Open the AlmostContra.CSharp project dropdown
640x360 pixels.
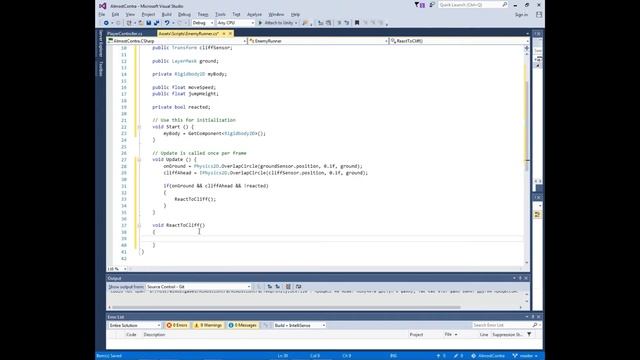click(x=177, y=41)
